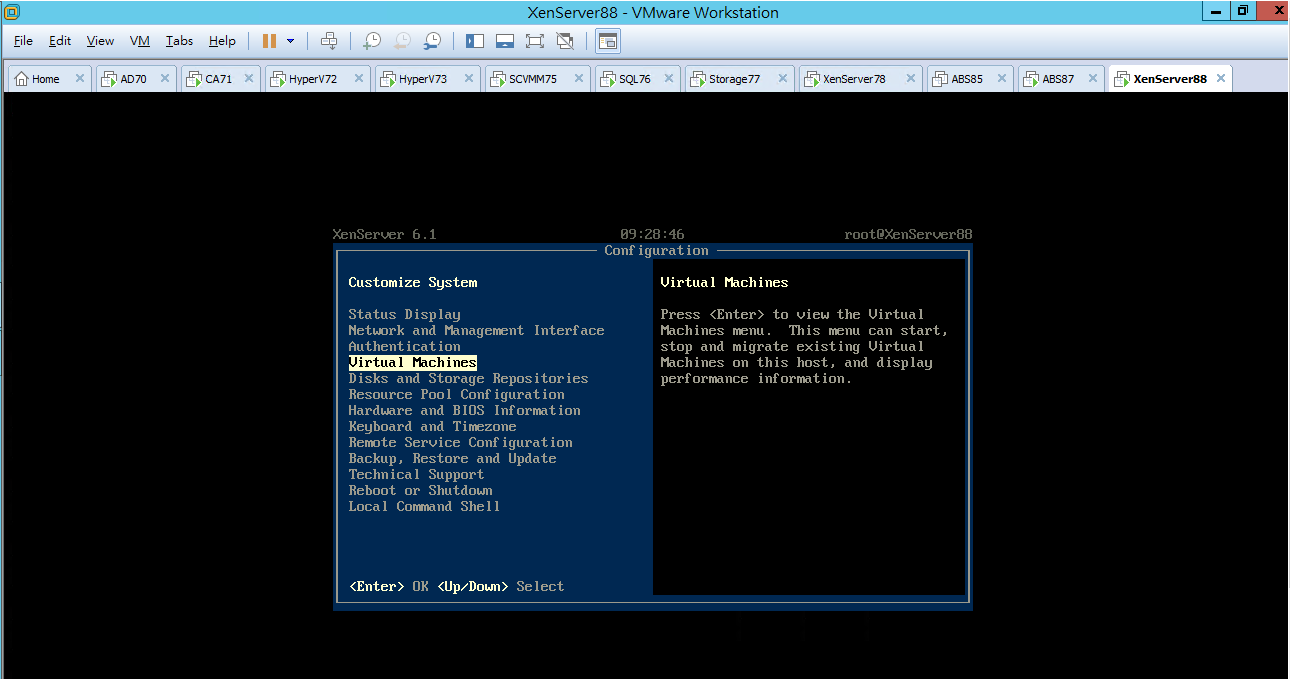Image resolution: width=1290 pixels, height=679 pixels.
Task: Click the Unity mode icon
Action: [x=565, y=41]
